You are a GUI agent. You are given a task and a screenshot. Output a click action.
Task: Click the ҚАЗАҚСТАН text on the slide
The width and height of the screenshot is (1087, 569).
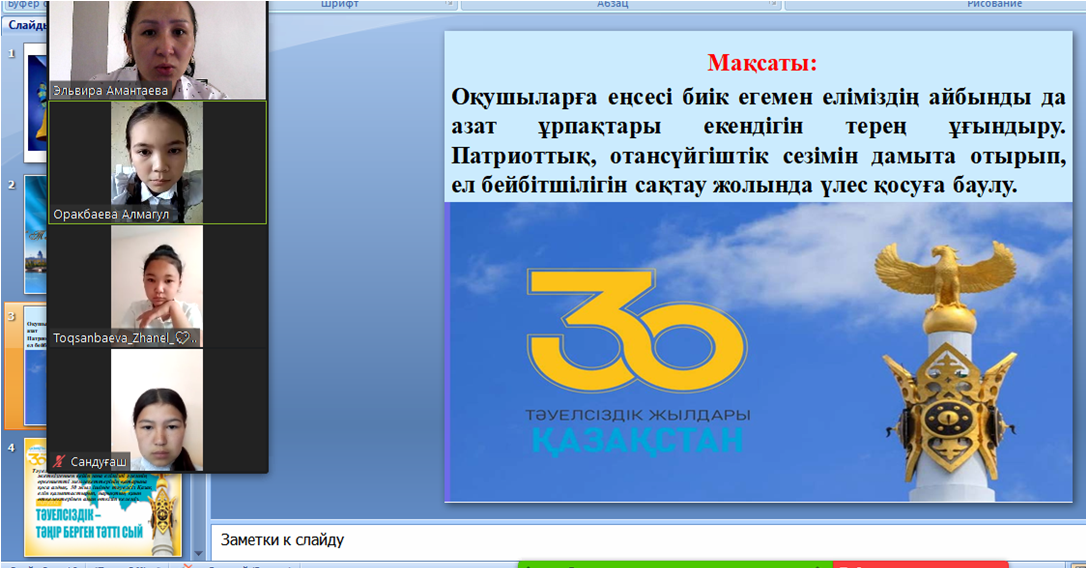click(x=636, y=439)
